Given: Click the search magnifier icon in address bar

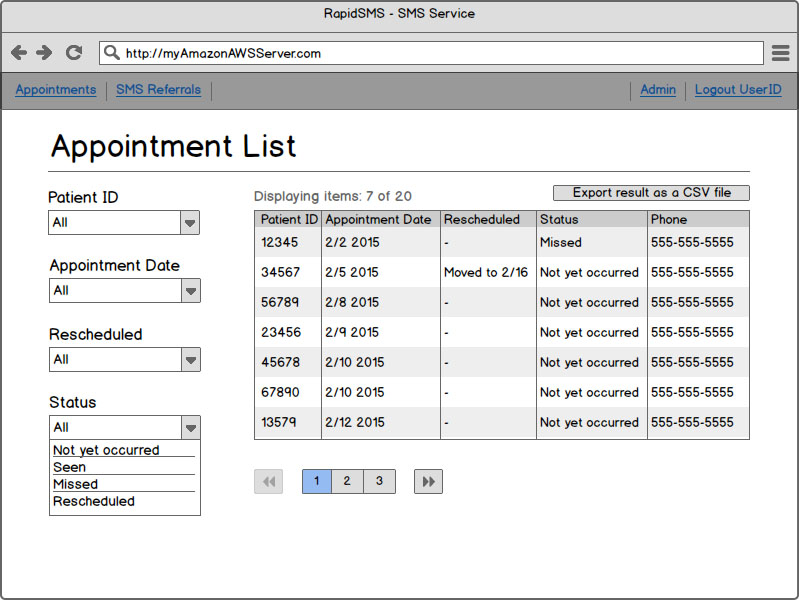Looking at the screenshot, I should click(112, 53).
